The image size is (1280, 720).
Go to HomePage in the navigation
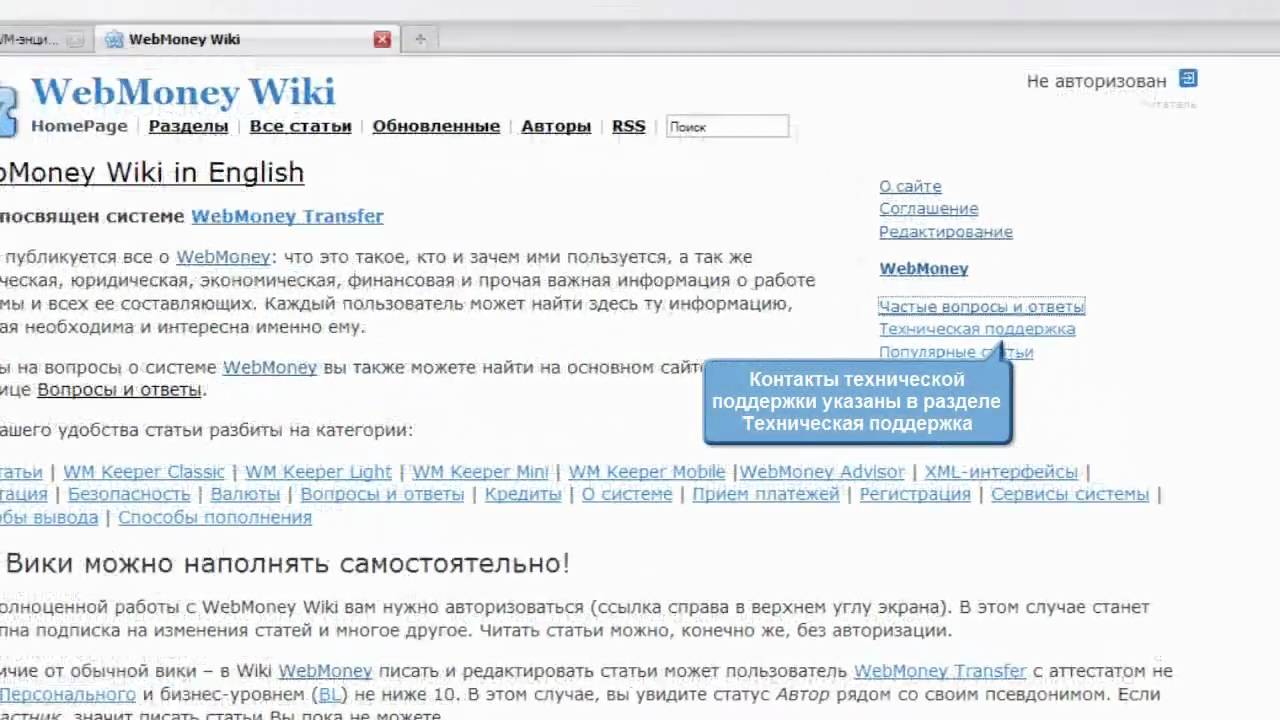79,126
